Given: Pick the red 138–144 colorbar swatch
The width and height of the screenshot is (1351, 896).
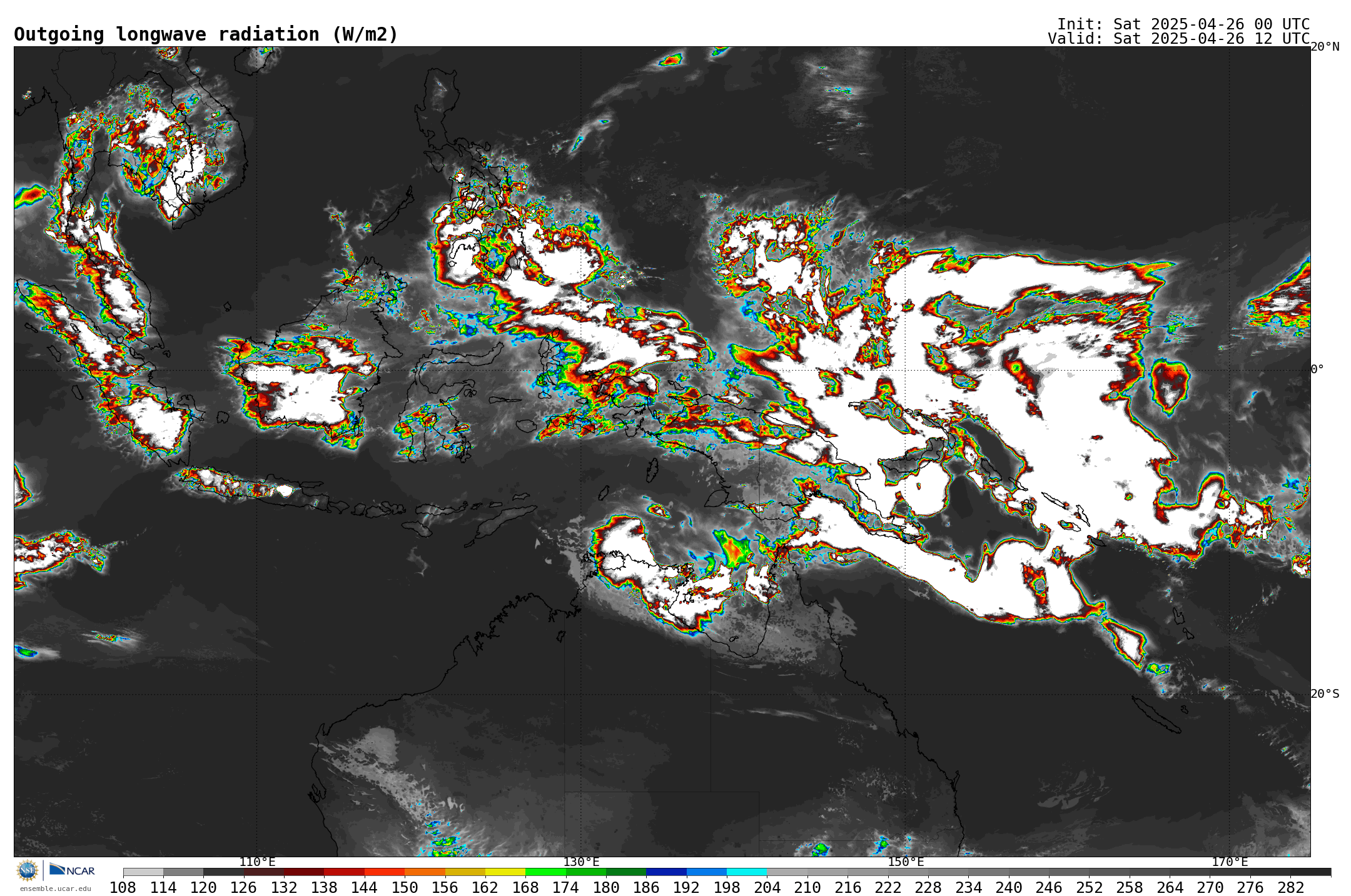Looking at the screenshot, I should point(345,872).
